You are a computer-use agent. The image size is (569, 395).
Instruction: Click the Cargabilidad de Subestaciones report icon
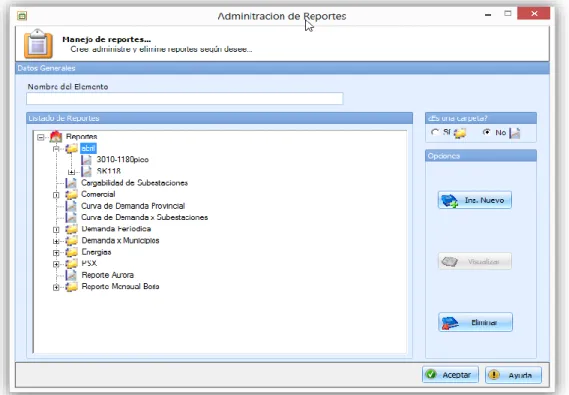(71, 183)
